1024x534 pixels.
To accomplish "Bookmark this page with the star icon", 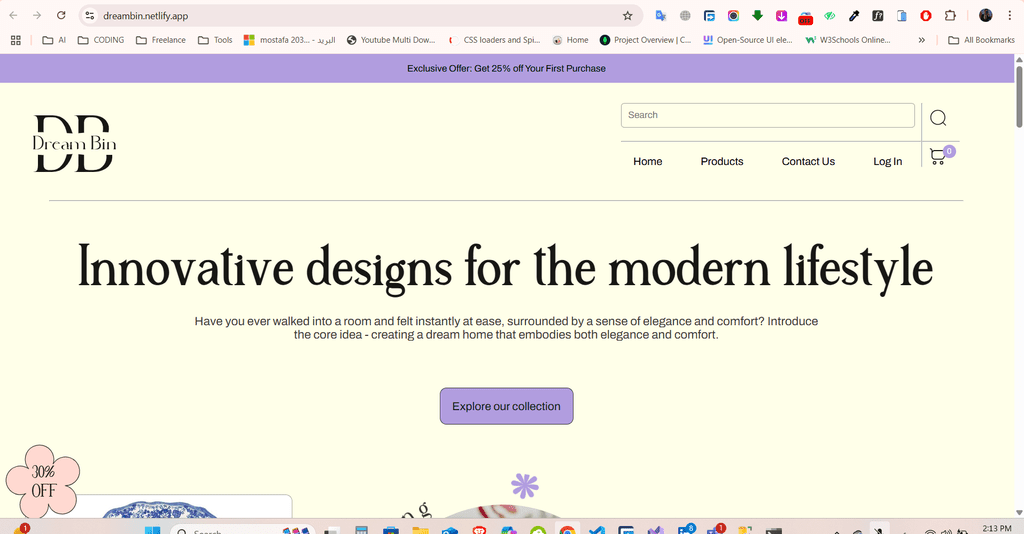I will click(x=627, y=16).
